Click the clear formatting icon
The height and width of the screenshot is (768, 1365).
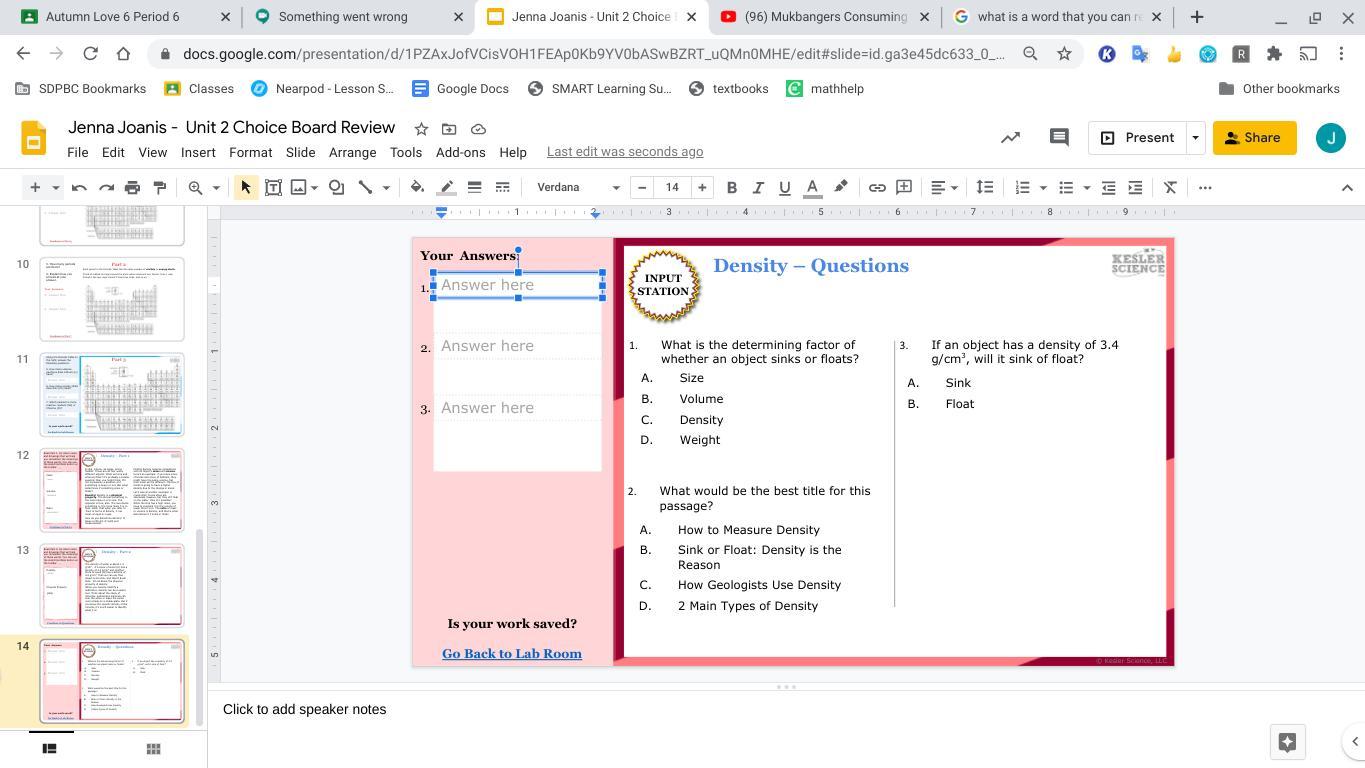click(1170, 187)
